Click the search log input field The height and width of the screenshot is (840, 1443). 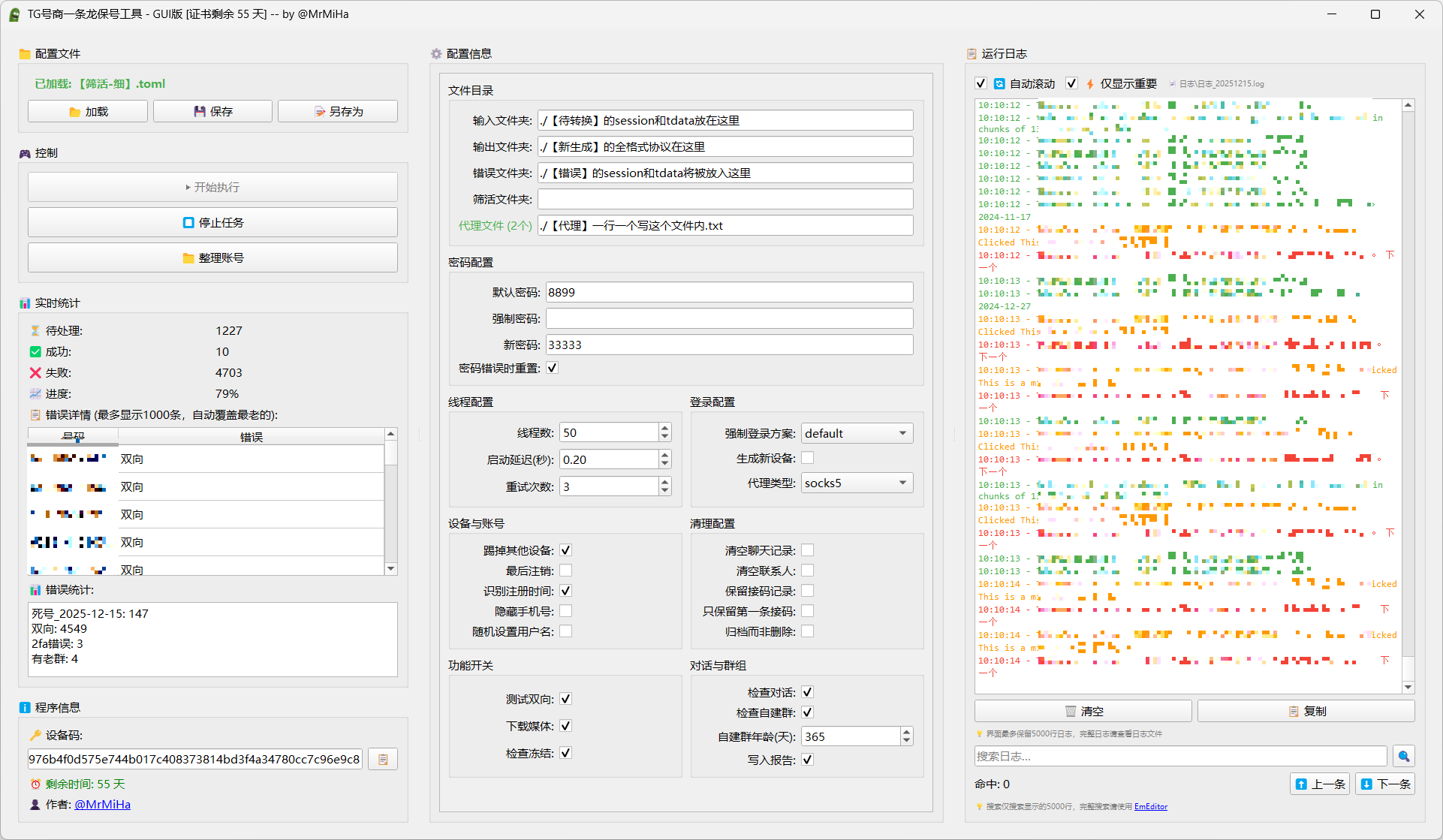1180,756
